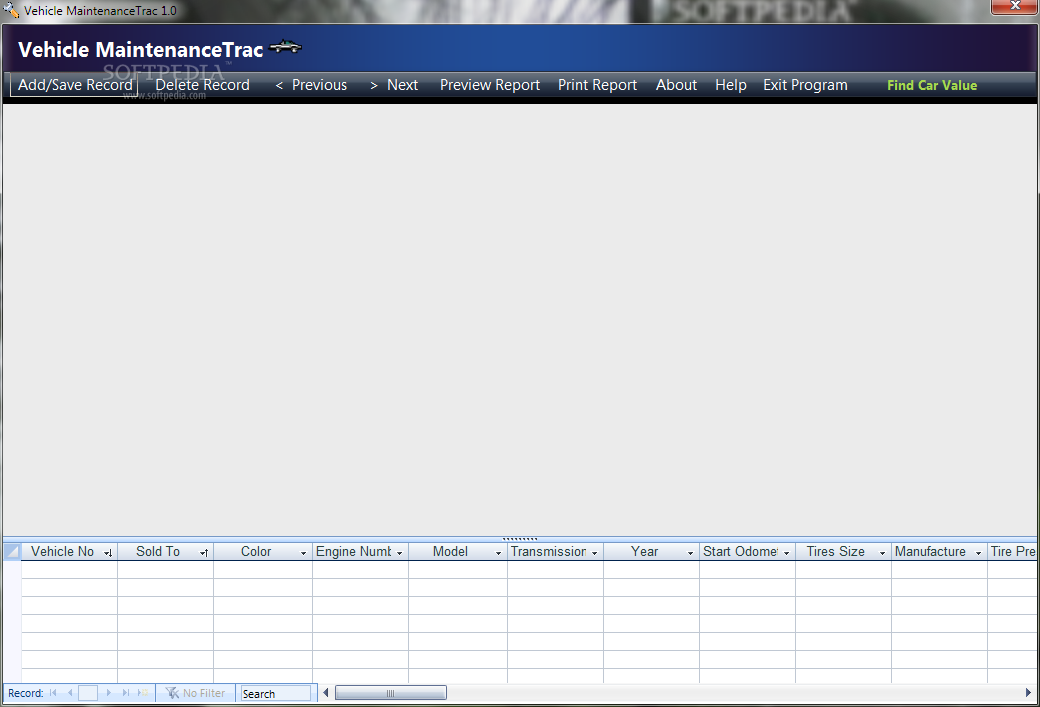Open the Engine Number column dropdown
Image resolution: width=1040 pixels, height=707 pixels.
(x=399, y=552)
